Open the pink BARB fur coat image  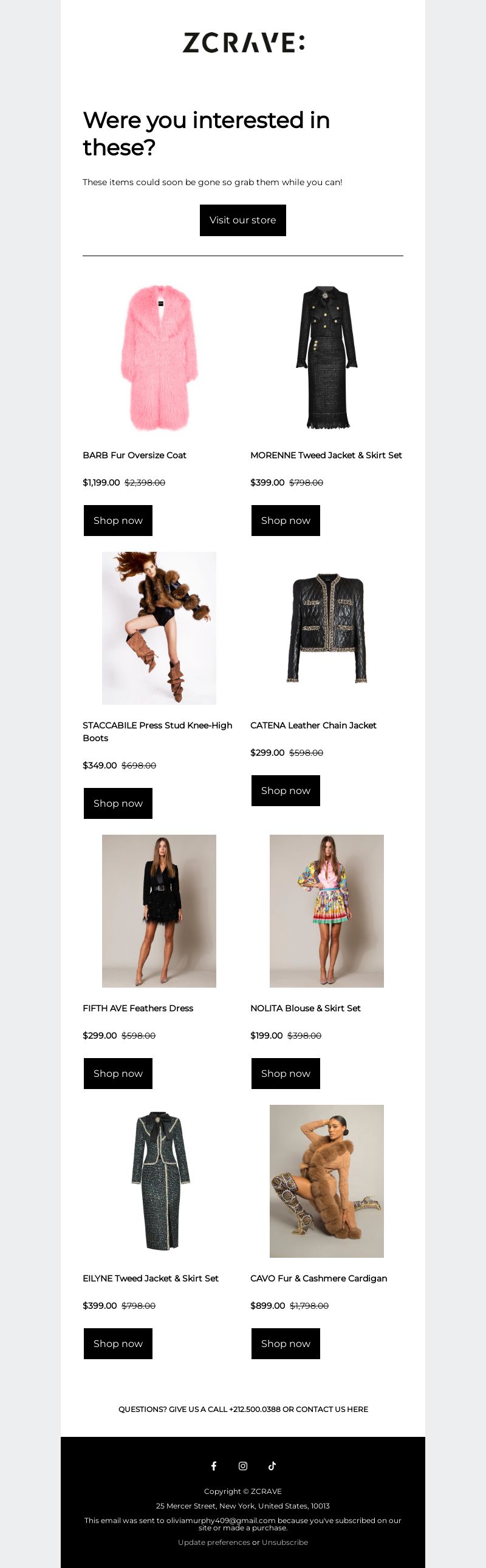[159, 358]
